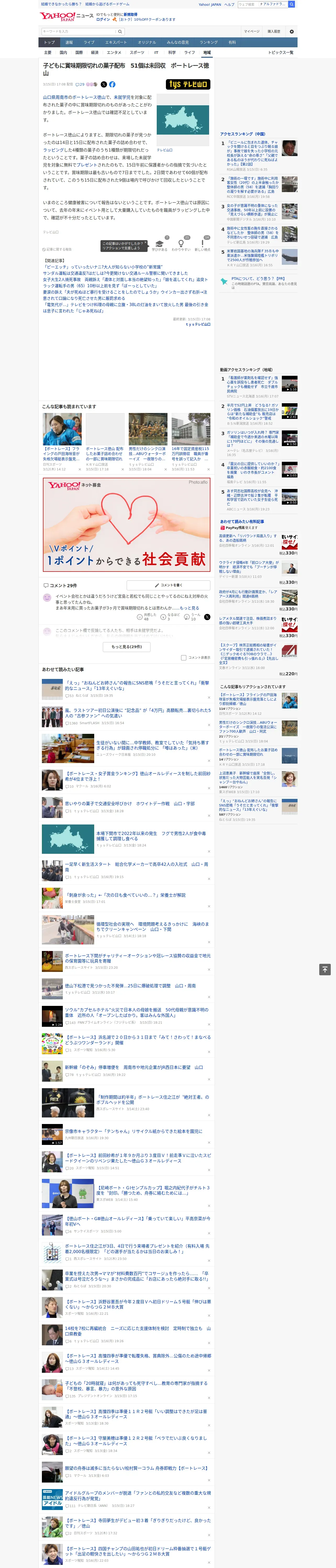The width and height of the screenshot is (336, 1568).
Task: Open settings via the gear icon
Action: (292, 32)
